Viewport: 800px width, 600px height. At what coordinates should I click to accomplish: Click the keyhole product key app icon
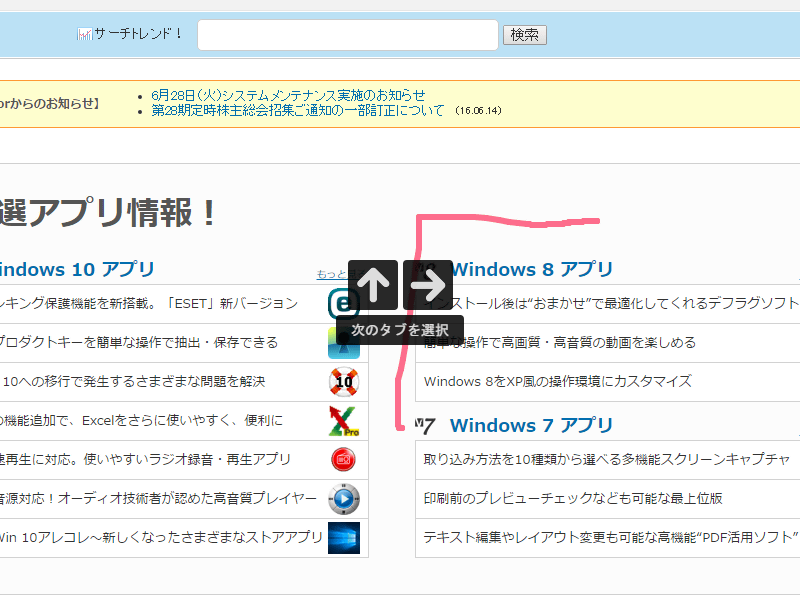(344, 343)
